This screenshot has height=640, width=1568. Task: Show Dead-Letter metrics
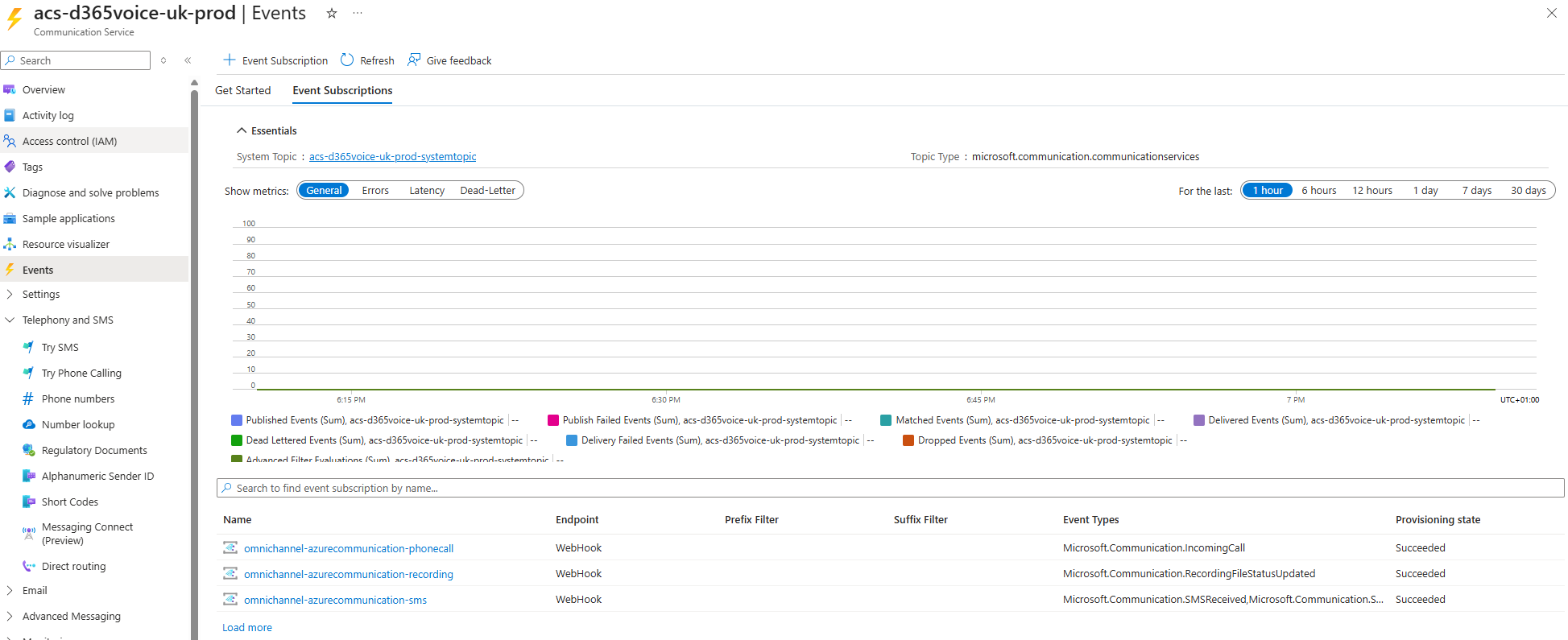click(x=488, y=191)
